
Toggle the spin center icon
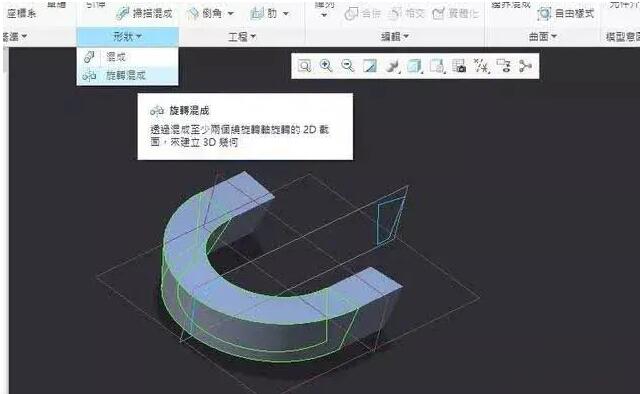[x=526, y=66]
